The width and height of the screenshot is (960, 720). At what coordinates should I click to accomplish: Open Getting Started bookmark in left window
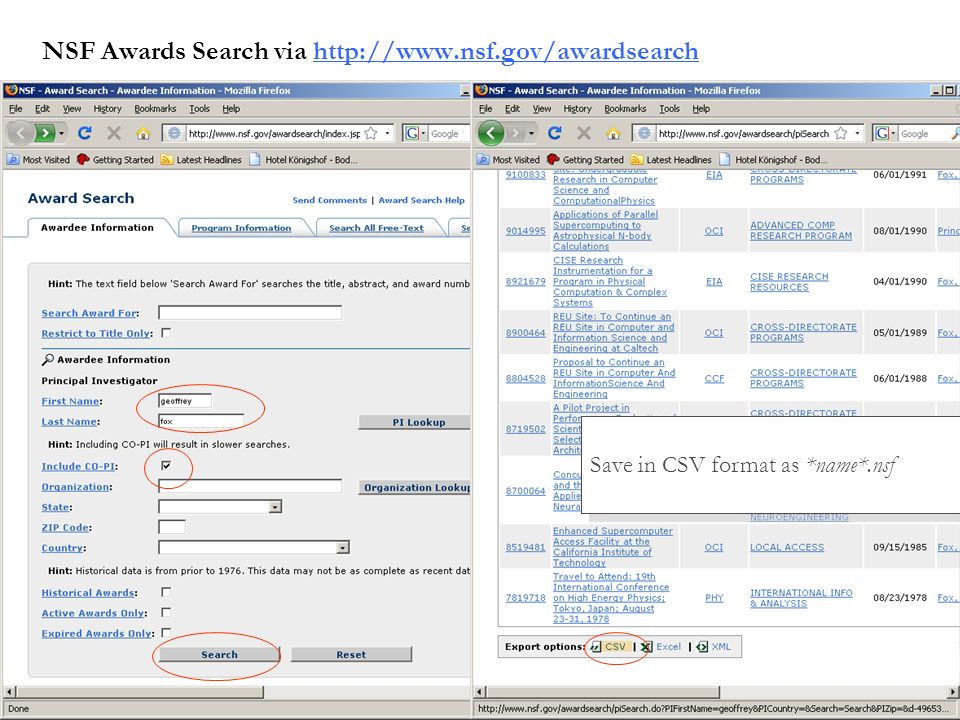[x=115, y=160]
